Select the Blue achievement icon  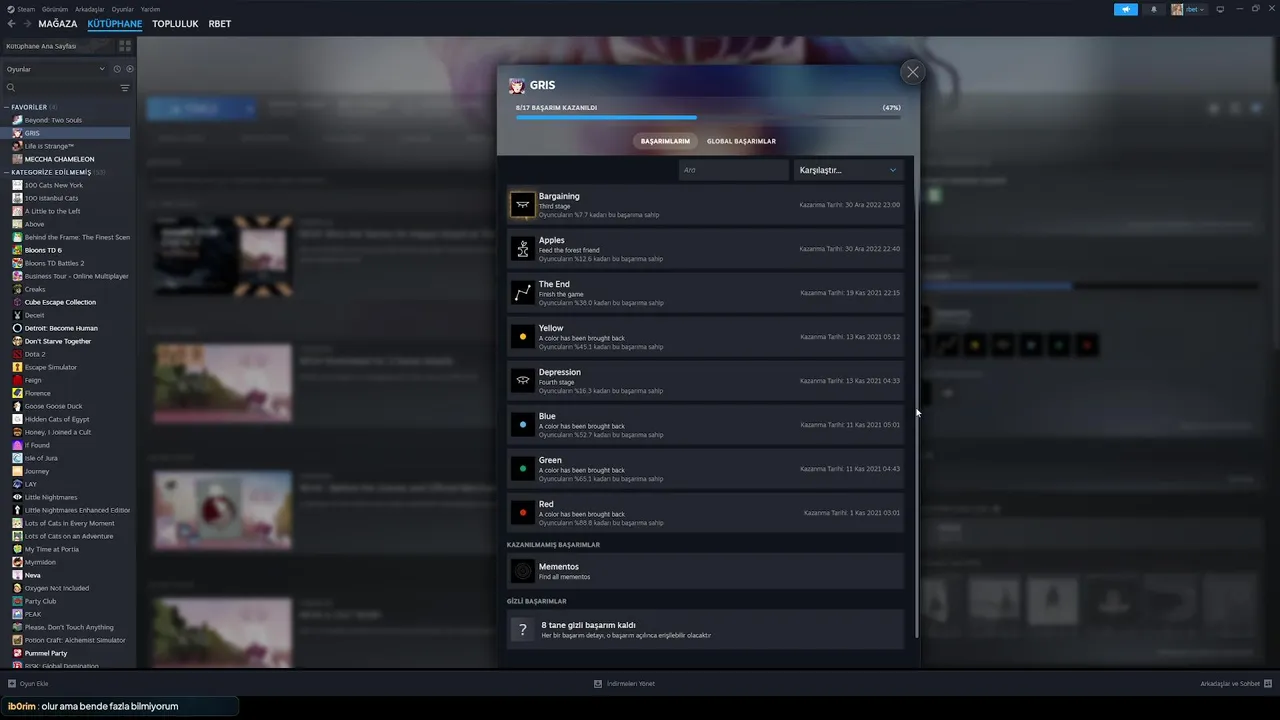coord(522,425)
